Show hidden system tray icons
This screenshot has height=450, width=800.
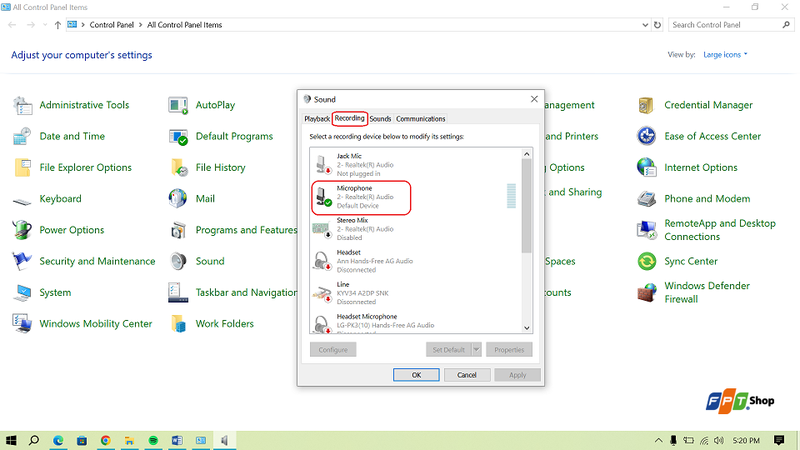point(659,440)
